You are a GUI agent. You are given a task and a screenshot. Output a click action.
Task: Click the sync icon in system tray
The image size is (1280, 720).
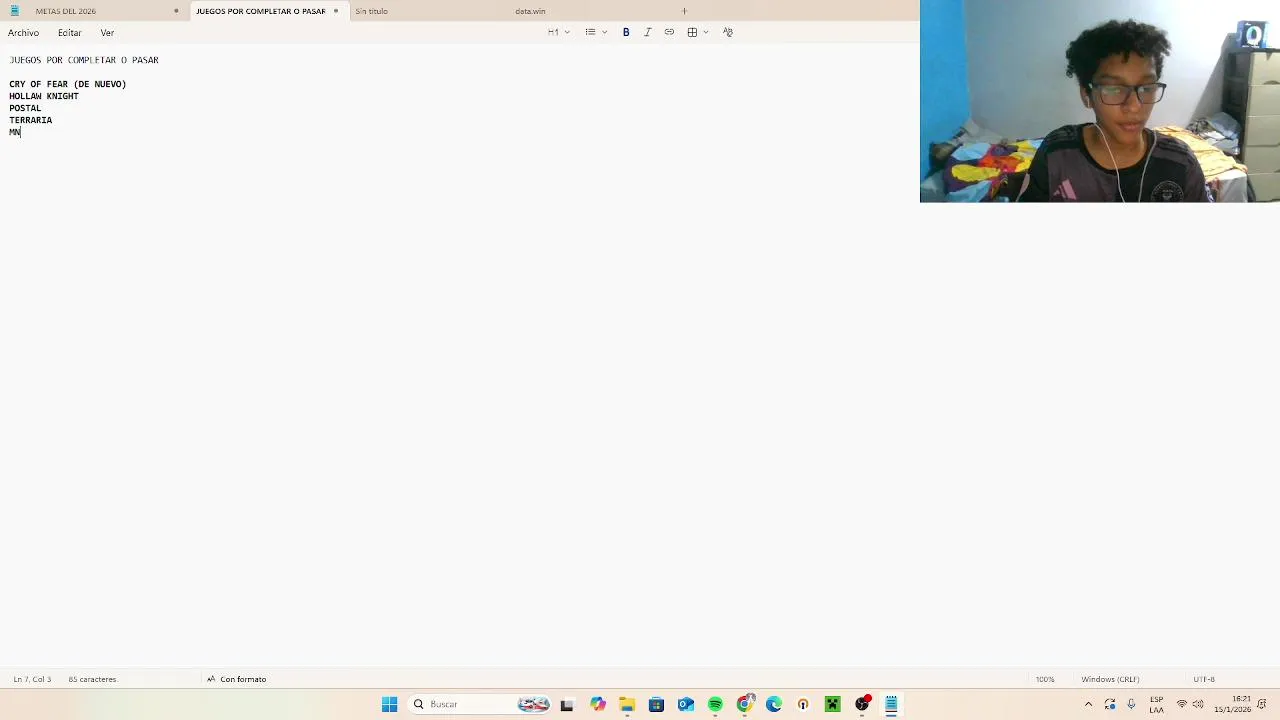1110,704
